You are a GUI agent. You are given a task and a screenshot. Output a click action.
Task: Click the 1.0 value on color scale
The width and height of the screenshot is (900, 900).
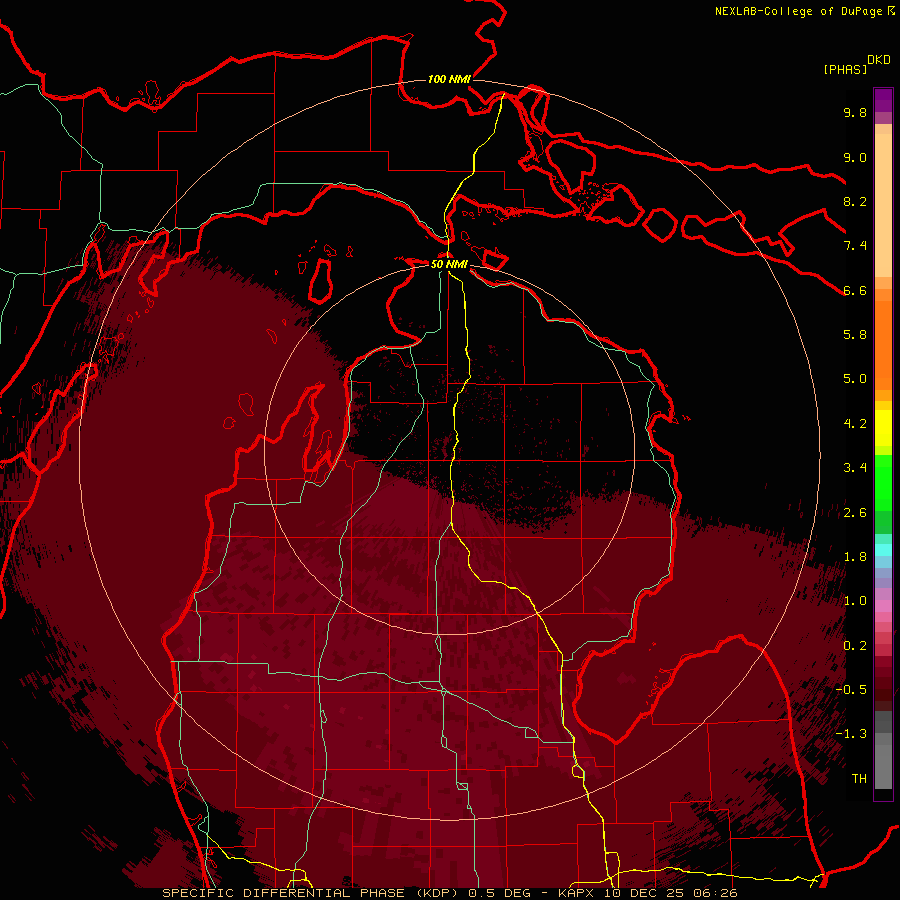[855, 602]
